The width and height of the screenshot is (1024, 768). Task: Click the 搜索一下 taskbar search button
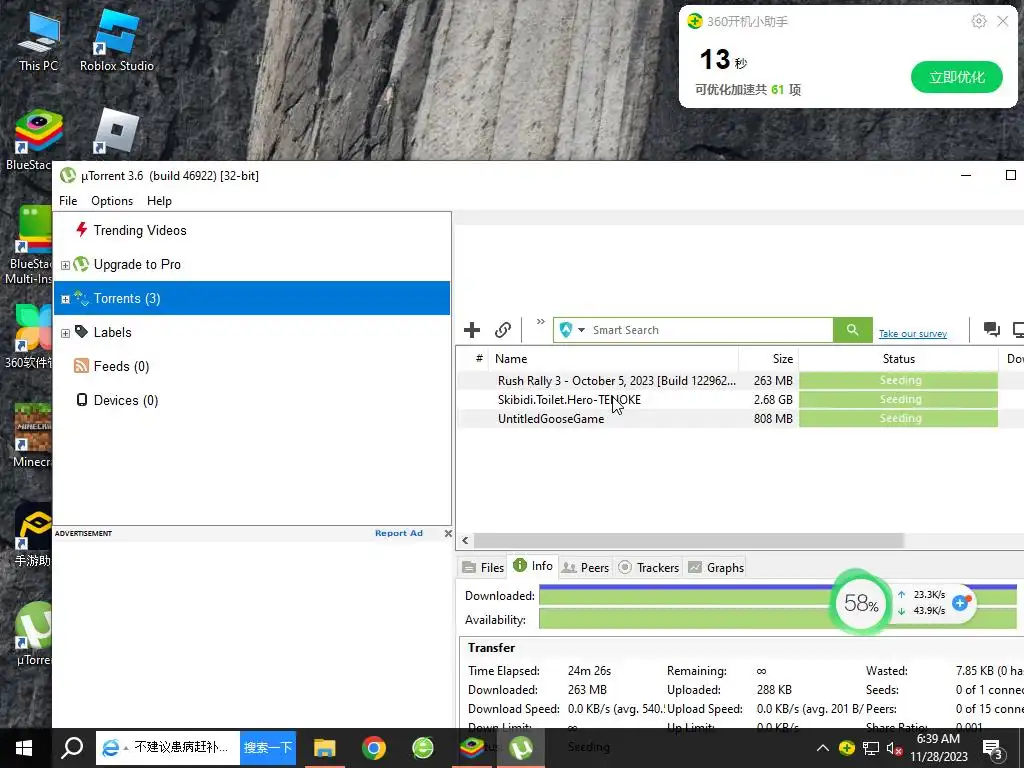click(x=268, y=748)
